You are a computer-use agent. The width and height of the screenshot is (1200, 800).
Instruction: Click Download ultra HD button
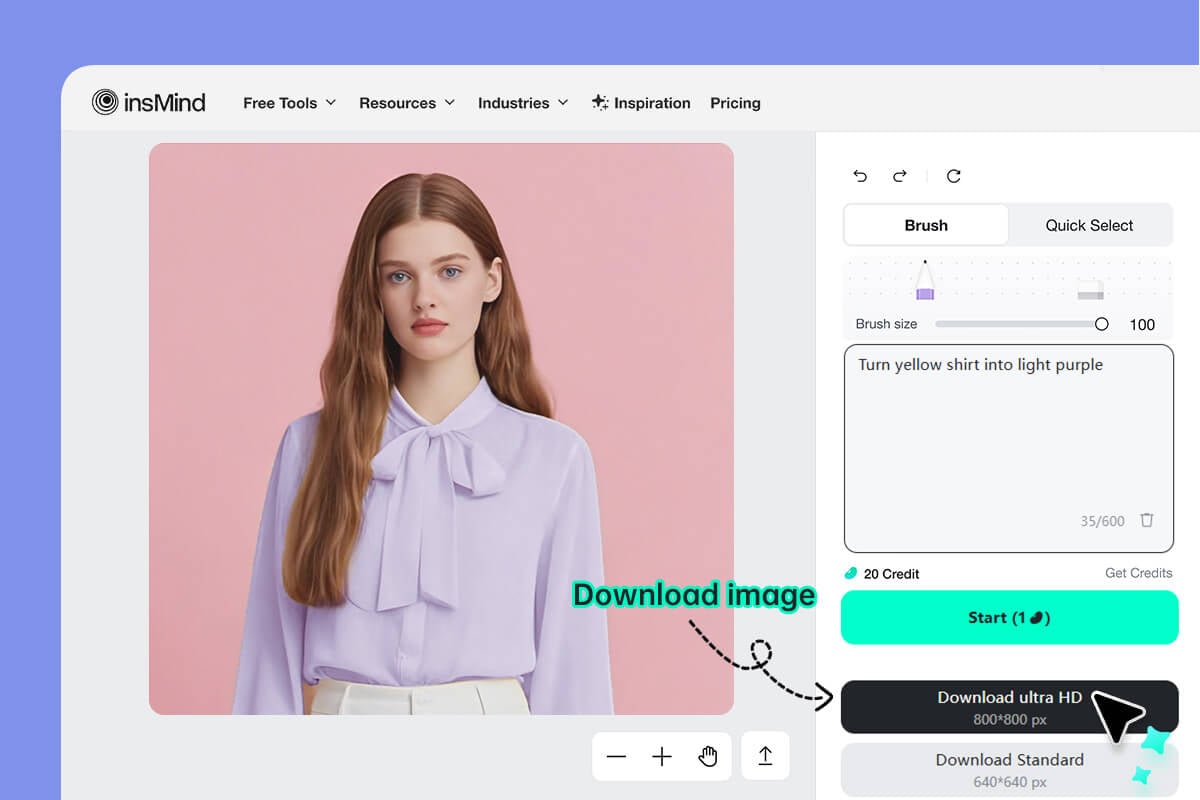pos(1010,707)
